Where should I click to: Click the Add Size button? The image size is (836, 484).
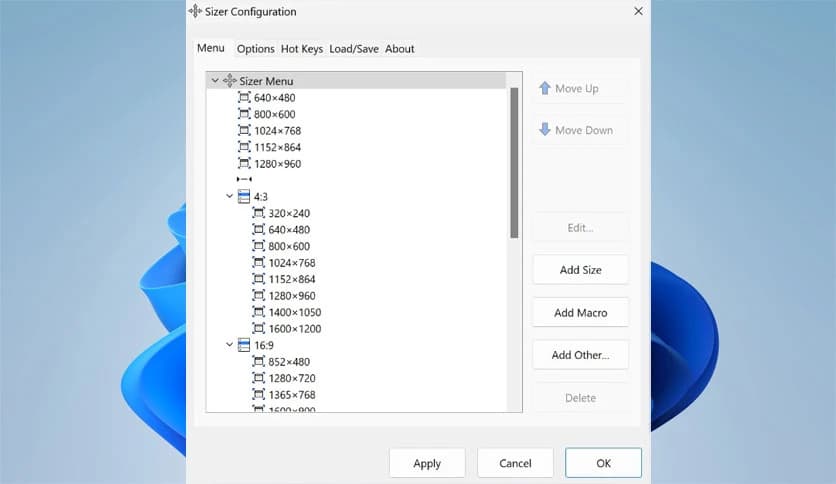click(x=580, y=270)
